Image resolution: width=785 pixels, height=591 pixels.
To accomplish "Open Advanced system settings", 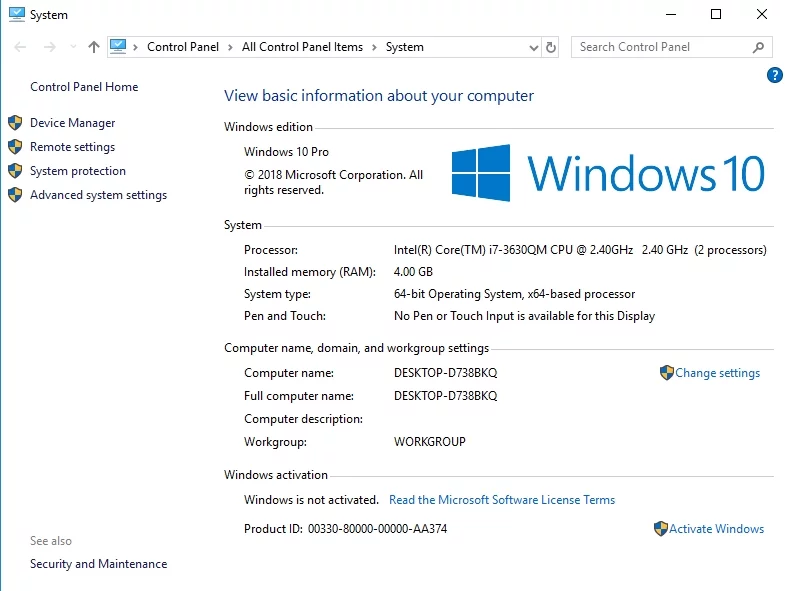I will (x=98, y=195).
